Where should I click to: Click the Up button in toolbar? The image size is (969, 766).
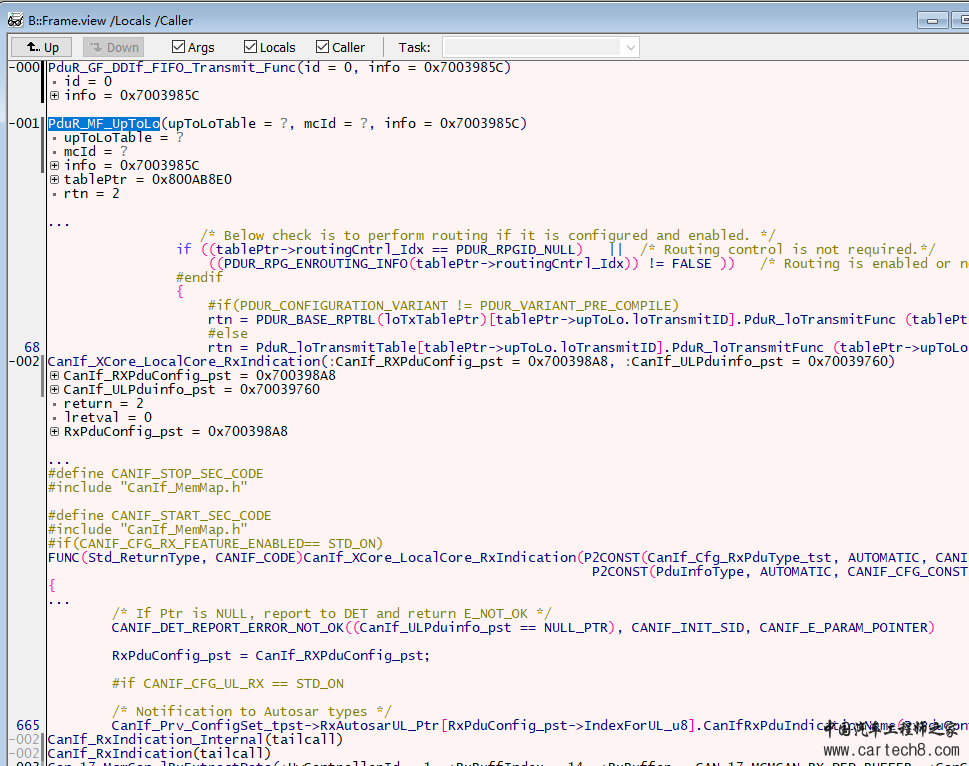pyautogui.click(x=42, y=47)
